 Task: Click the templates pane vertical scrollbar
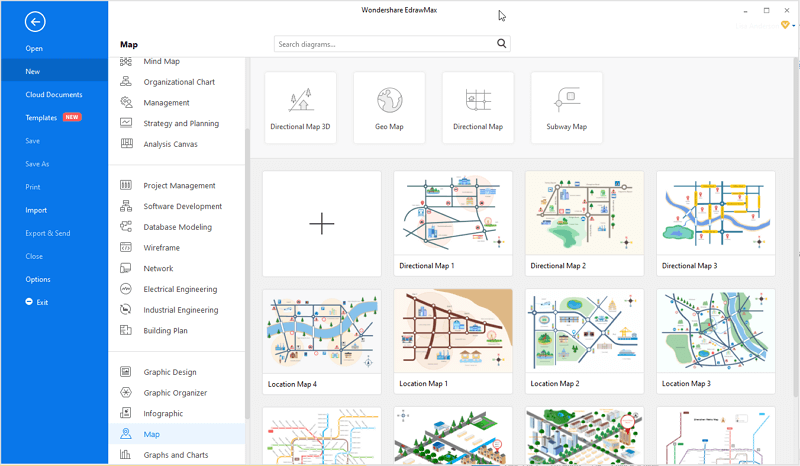796,227
